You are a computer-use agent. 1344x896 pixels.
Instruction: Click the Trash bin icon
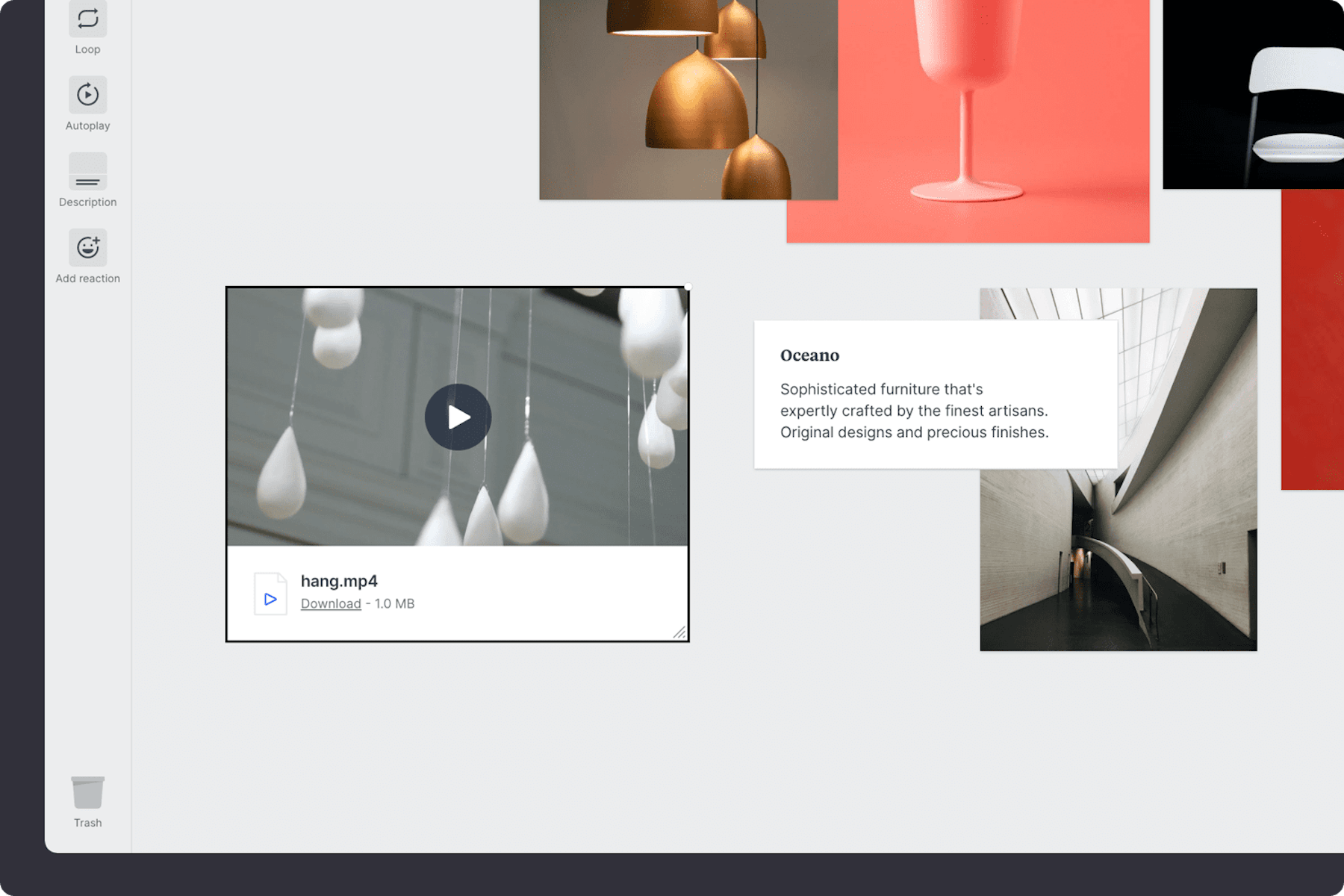(x=87, y=793)
